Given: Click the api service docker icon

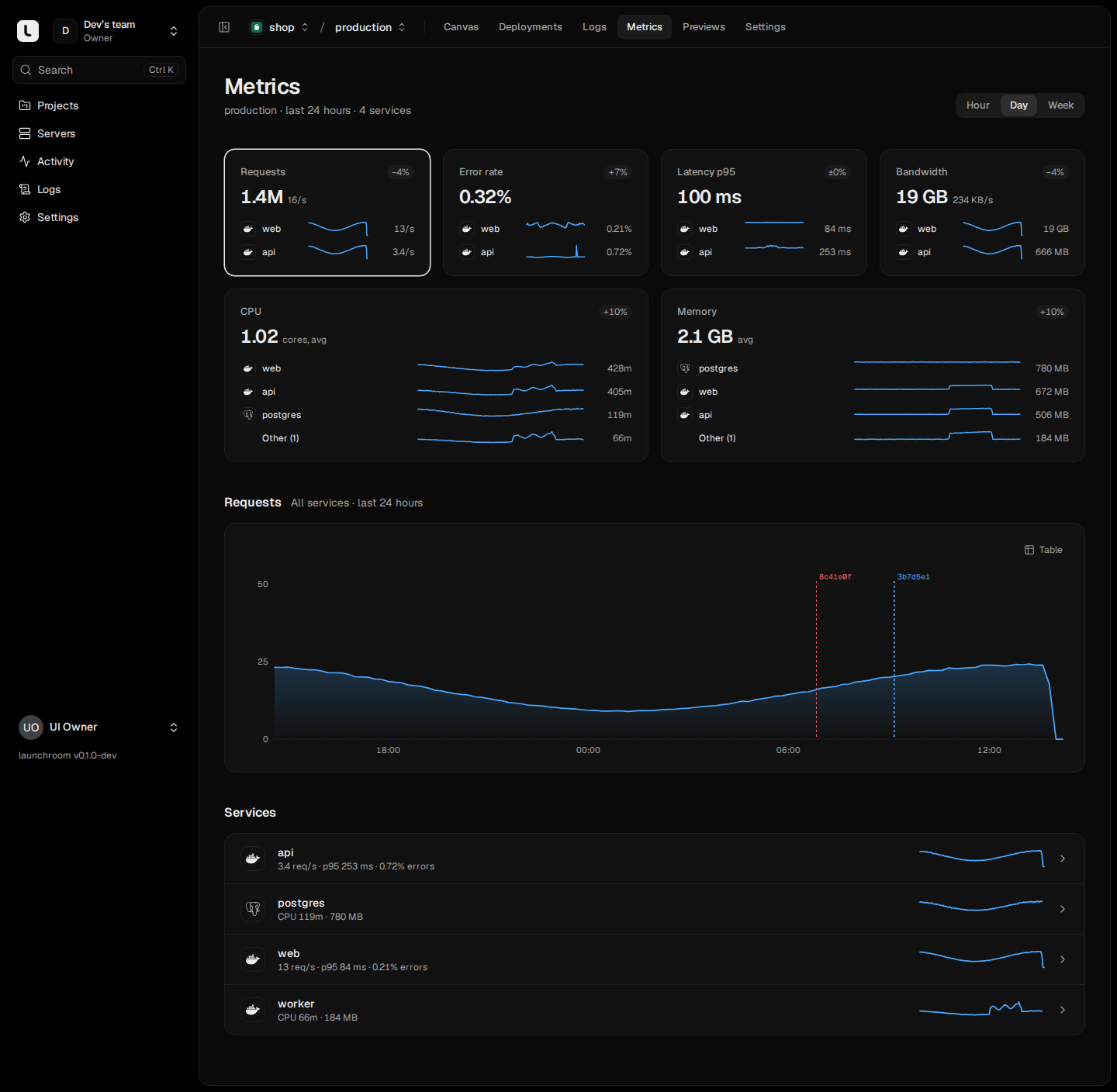Looking at the screenshot, I should point(253,859).
